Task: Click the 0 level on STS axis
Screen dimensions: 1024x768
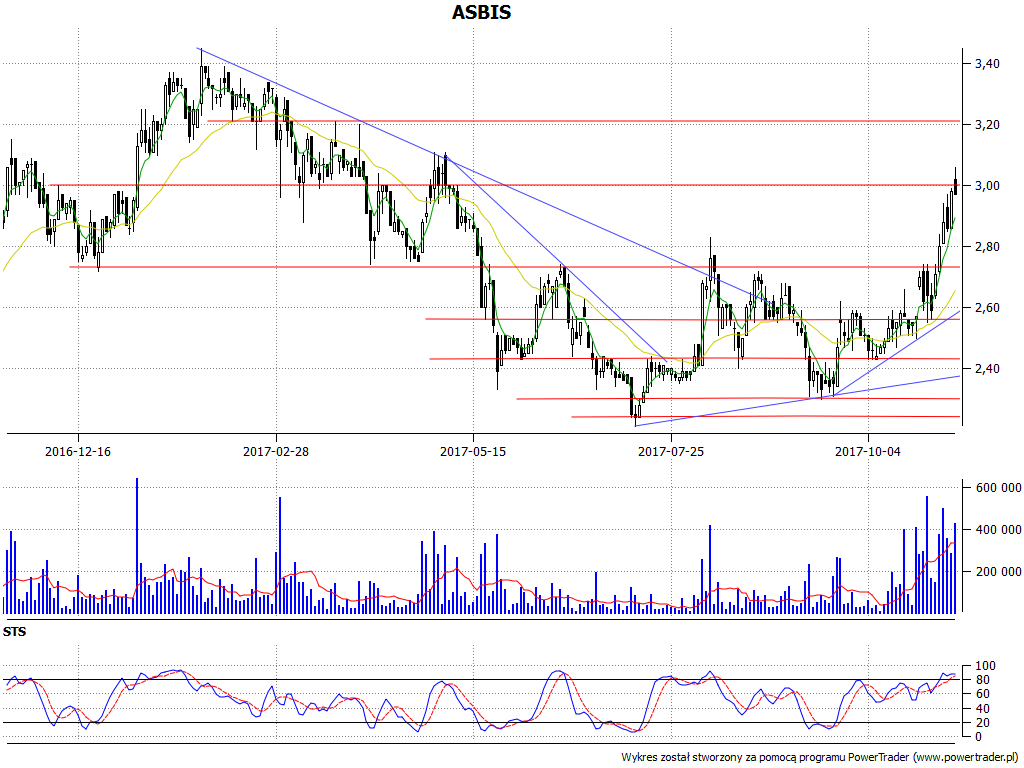Action: coord(978,737)
